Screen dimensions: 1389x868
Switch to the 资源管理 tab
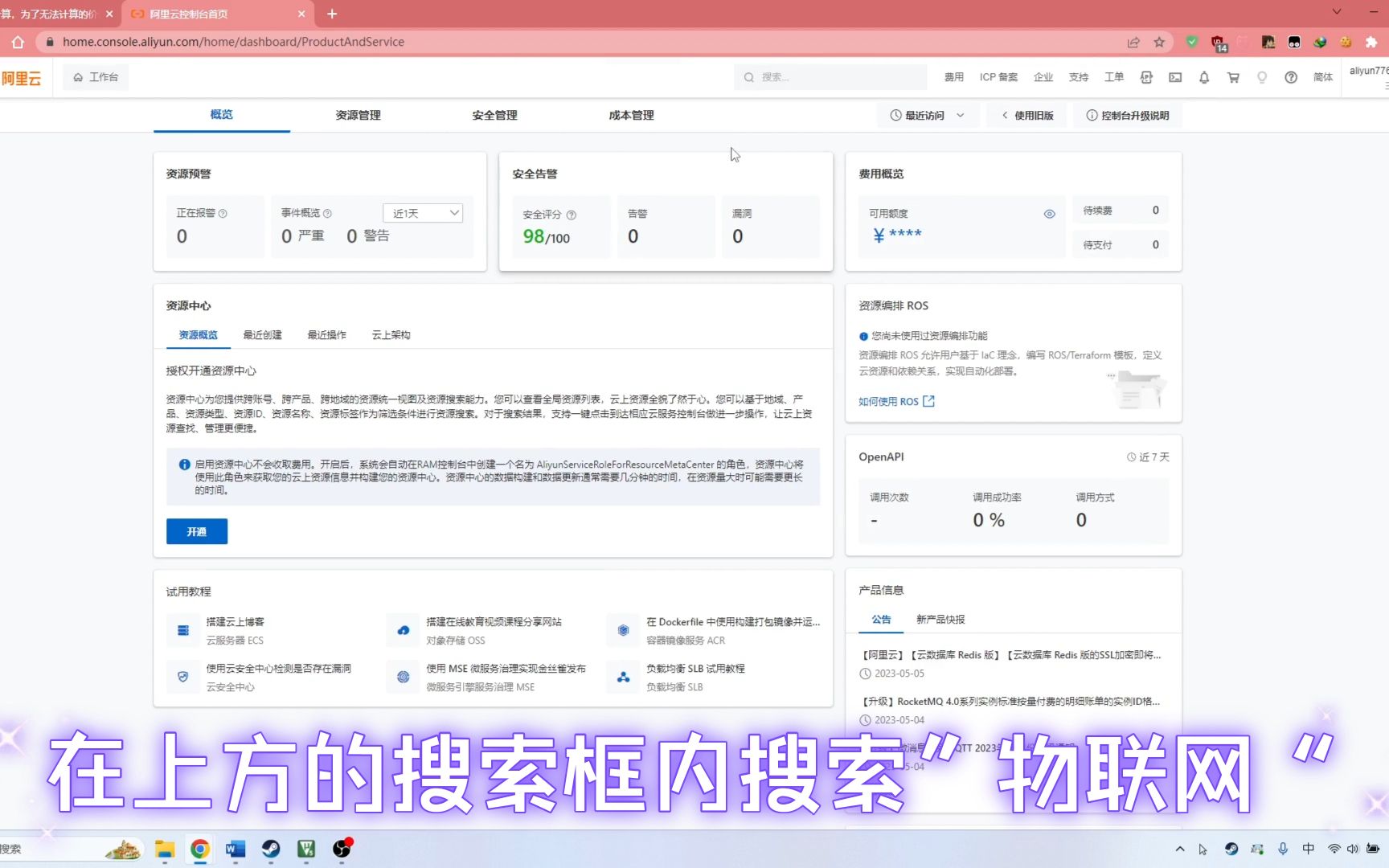(359, 115)
